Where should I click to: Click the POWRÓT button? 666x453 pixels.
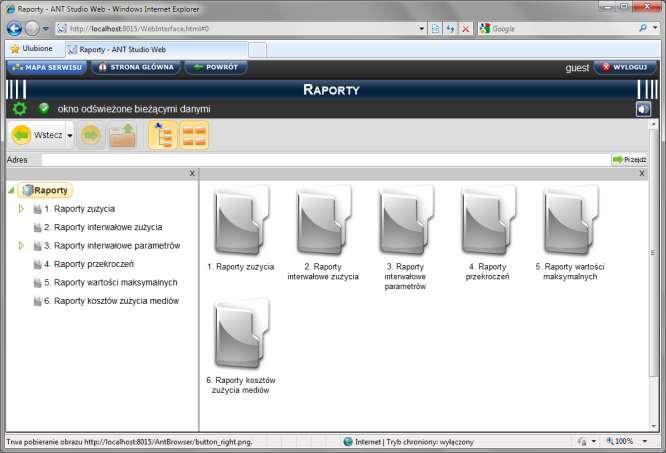pyautogui.click(x=216, y=68)
